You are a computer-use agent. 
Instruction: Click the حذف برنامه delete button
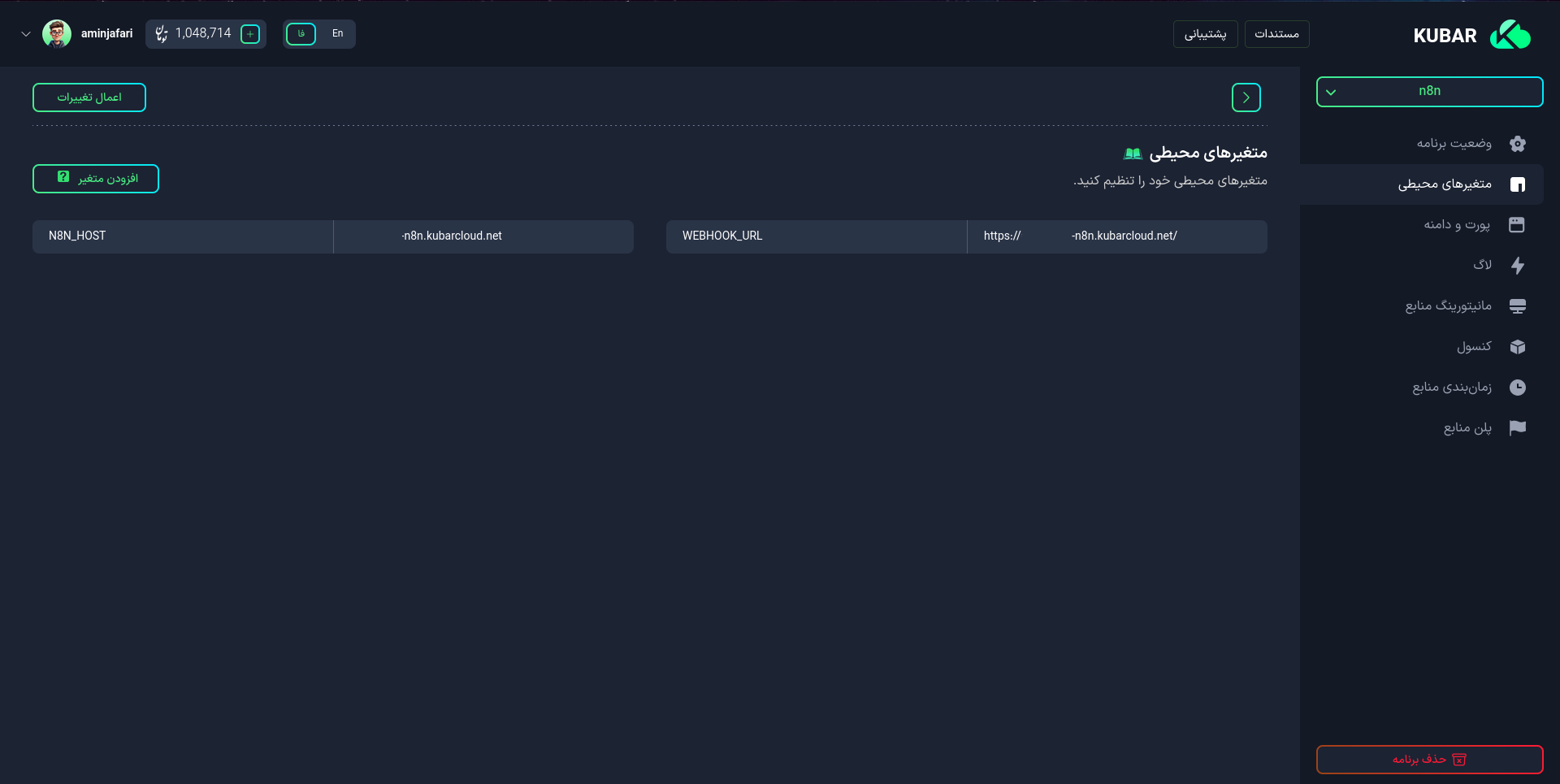point(1429,760)
